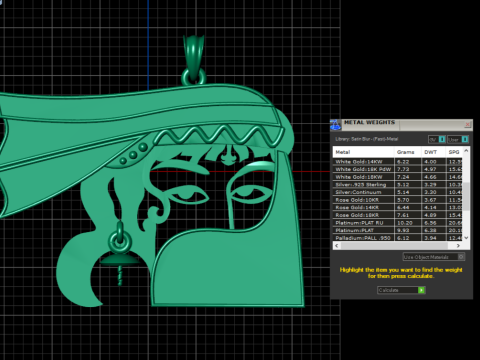Select the Rose Gold:10KR row
480x360 pixels.
(398, 200)
